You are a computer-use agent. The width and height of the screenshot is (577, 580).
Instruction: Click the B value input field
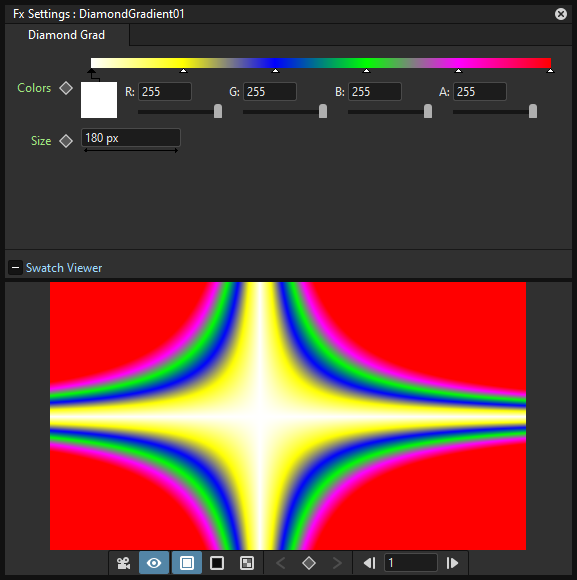pyautogui.click(x=375, y=91)
